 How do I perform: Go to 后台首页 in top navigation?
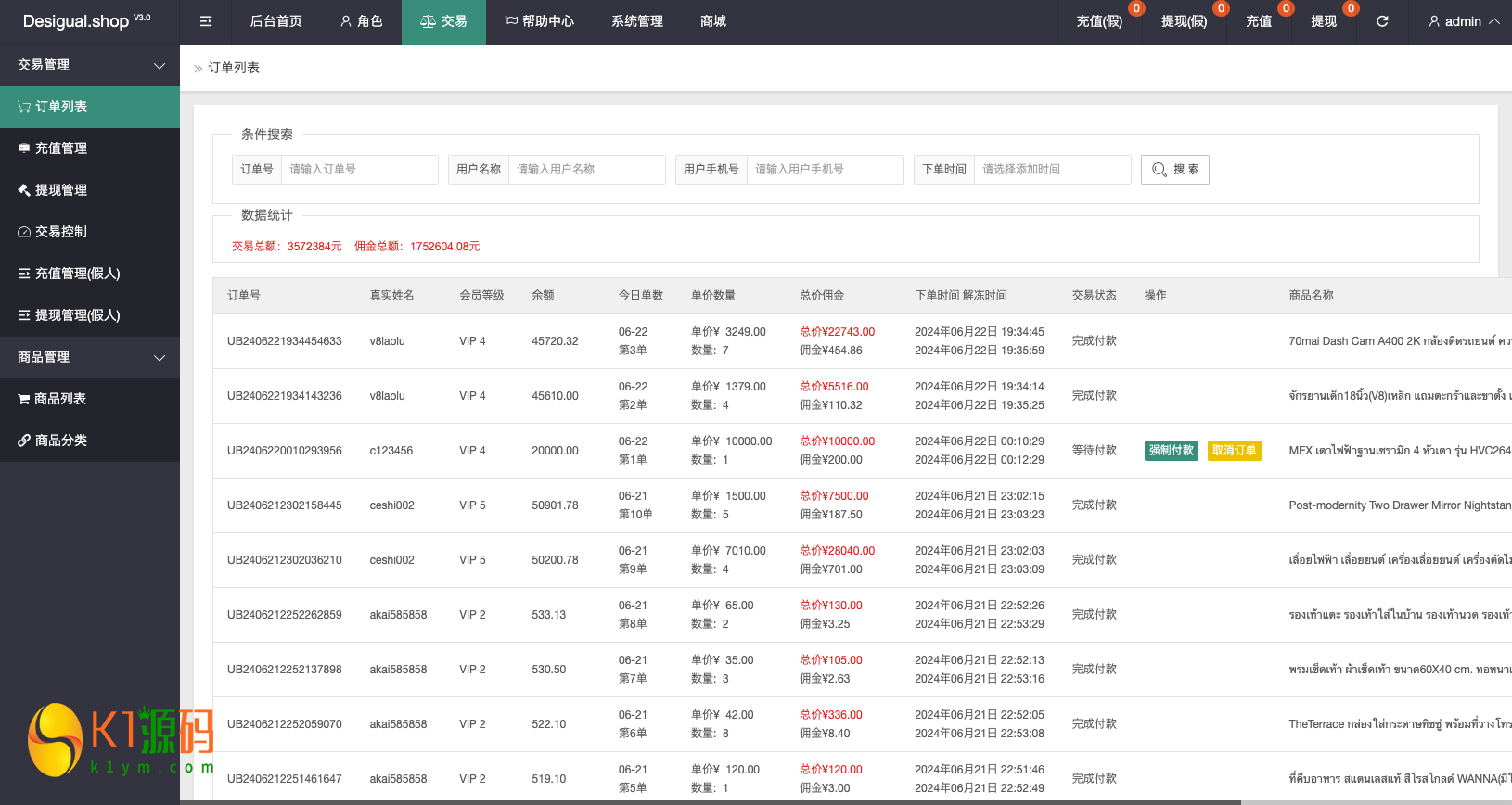275,21
